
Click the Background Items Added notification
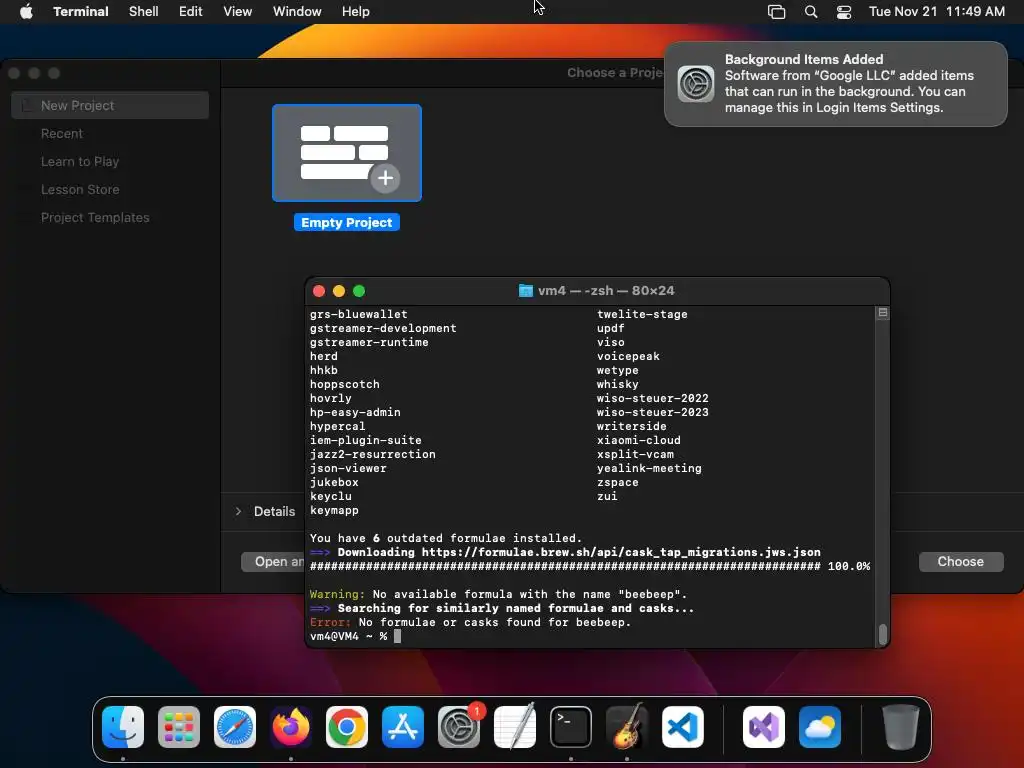835,84
